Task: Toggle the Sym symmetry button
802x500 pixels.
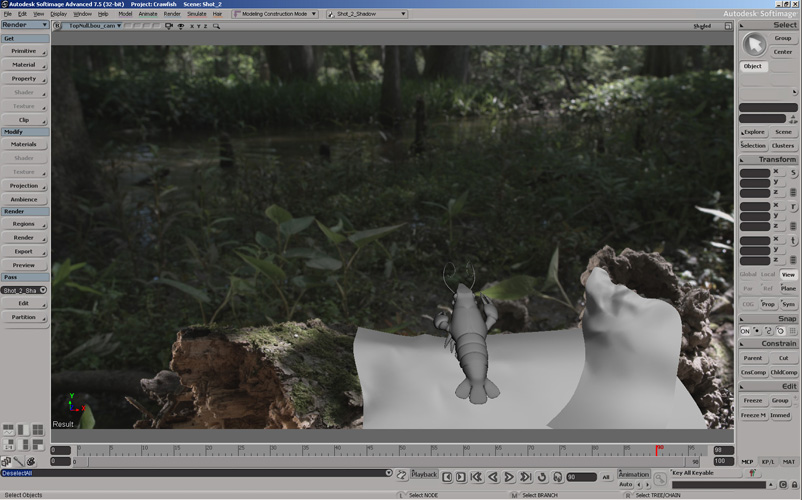Action: [x=788, y=304]
